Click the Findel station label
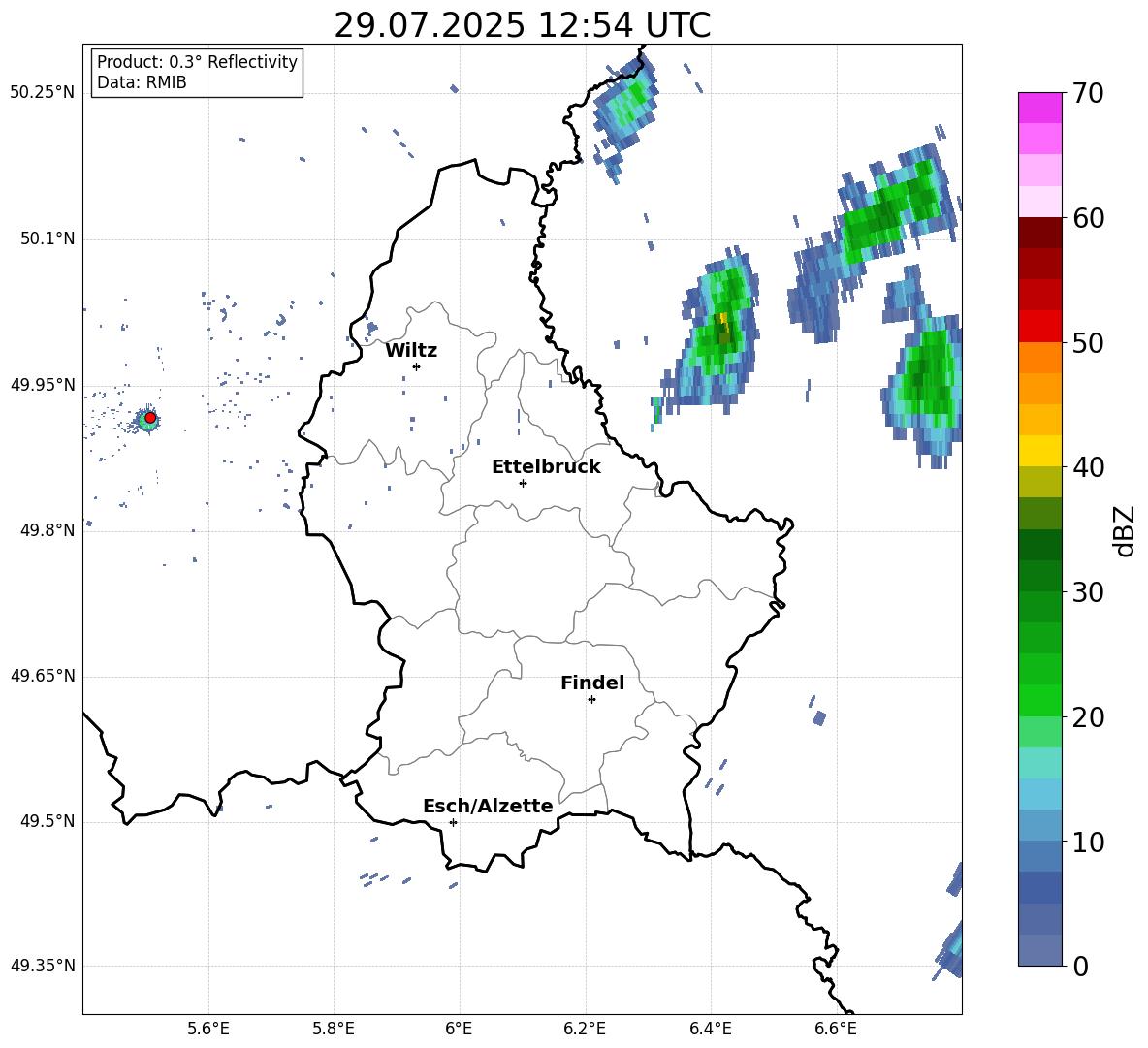The width and height of the screenshot is (1148, 1048). (592, 683)
